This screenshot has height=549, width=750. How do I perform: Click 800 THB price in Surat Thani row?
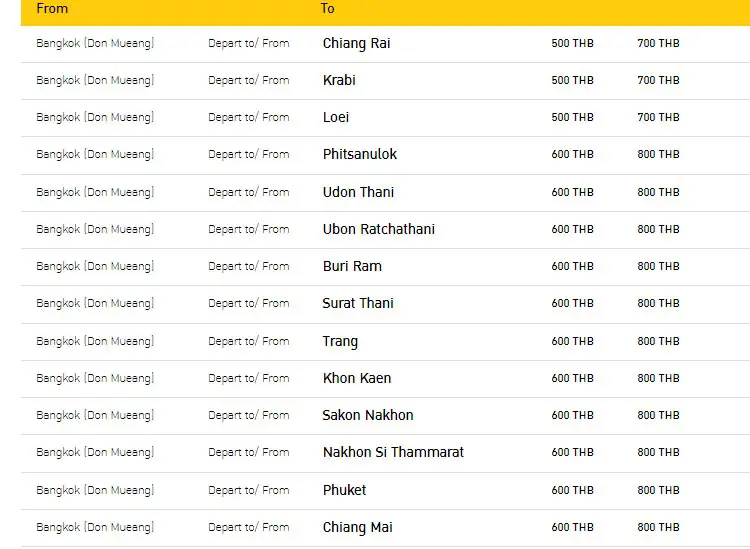pos(658,303)
